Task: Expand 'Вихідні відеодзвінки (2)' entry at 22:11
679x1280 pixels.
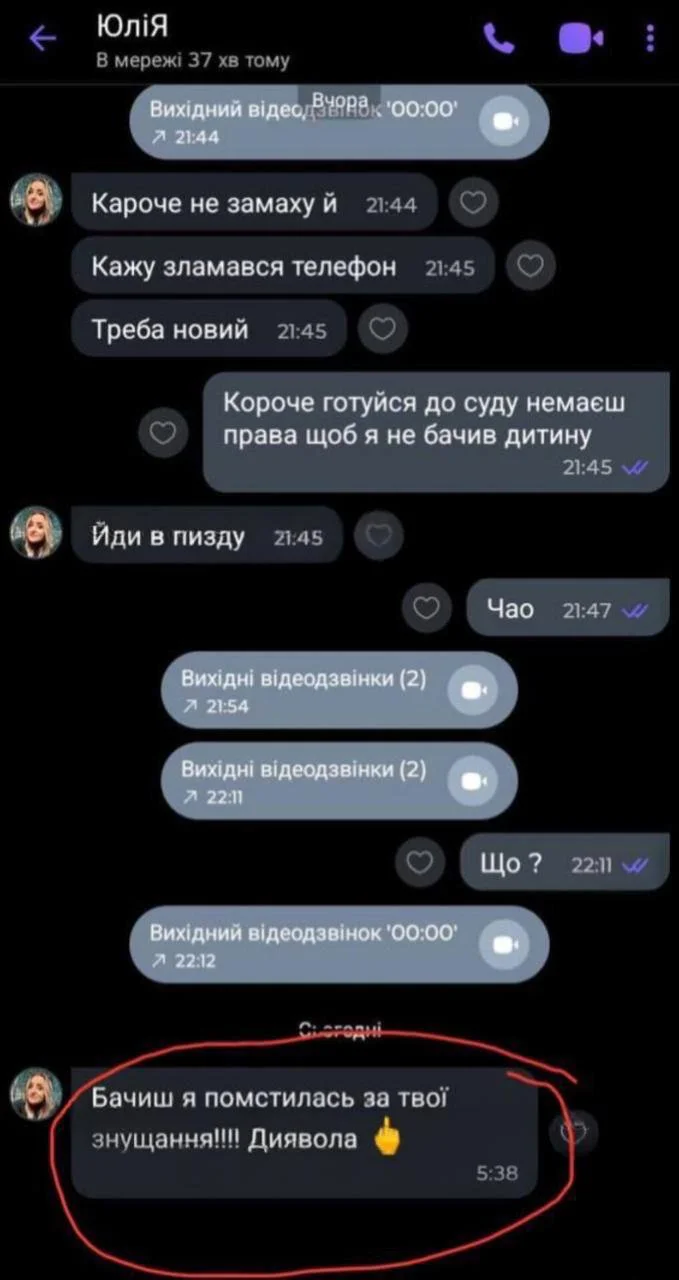Action: tap(339, 782)
